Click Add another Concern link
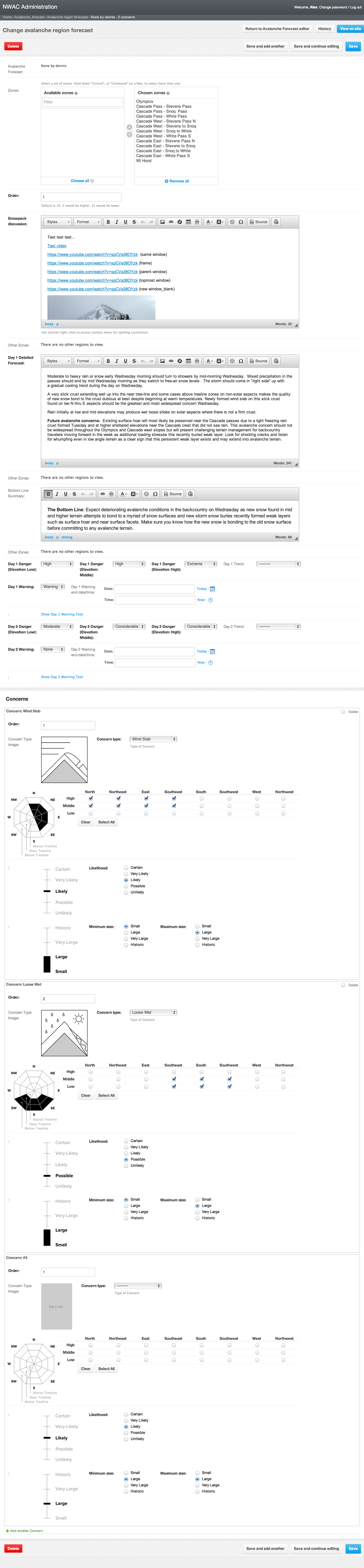 [x=24, y=1531]
